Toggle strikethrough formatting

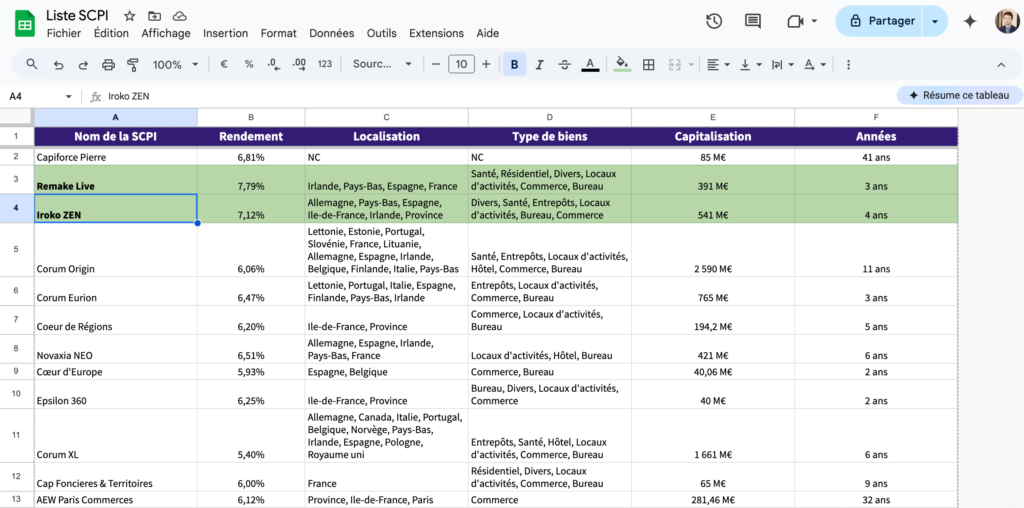point(564,64)
